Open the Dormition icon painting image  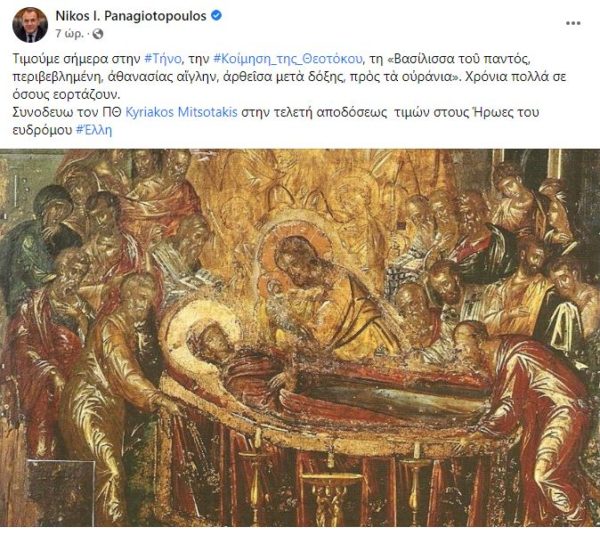[300, 338]
